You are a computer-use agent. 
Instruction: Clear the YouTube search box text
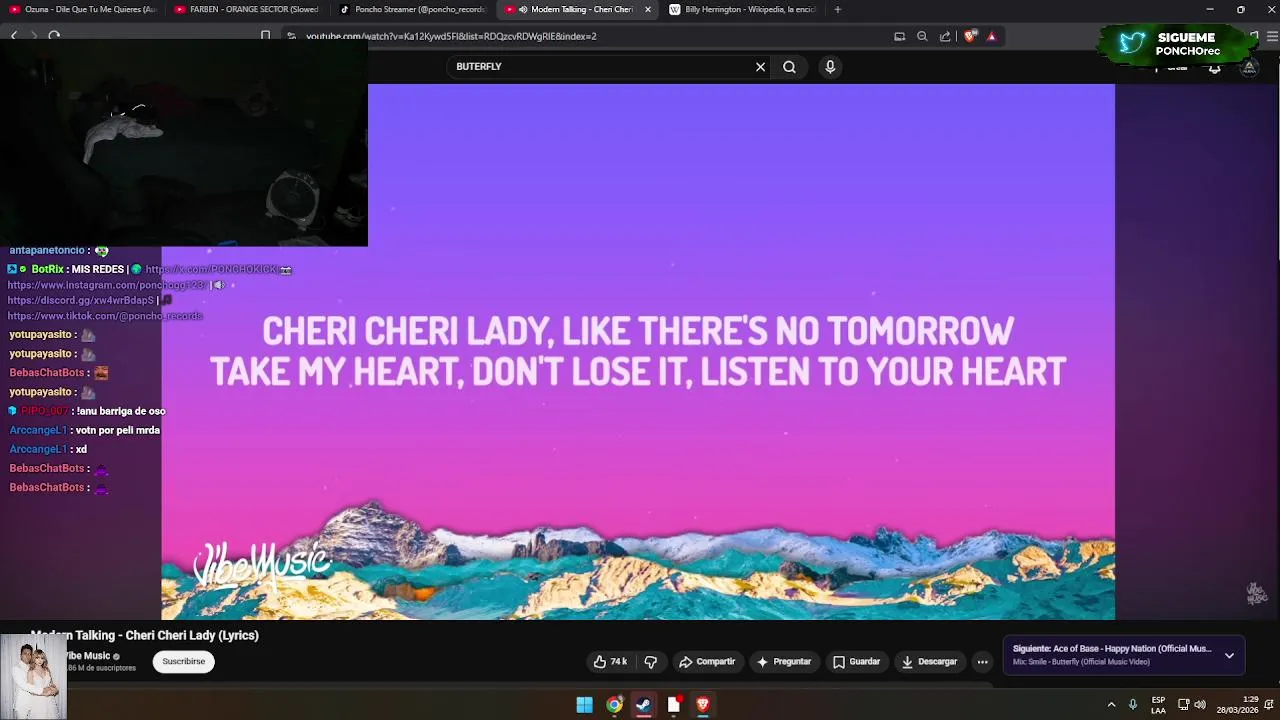(760, 67)
